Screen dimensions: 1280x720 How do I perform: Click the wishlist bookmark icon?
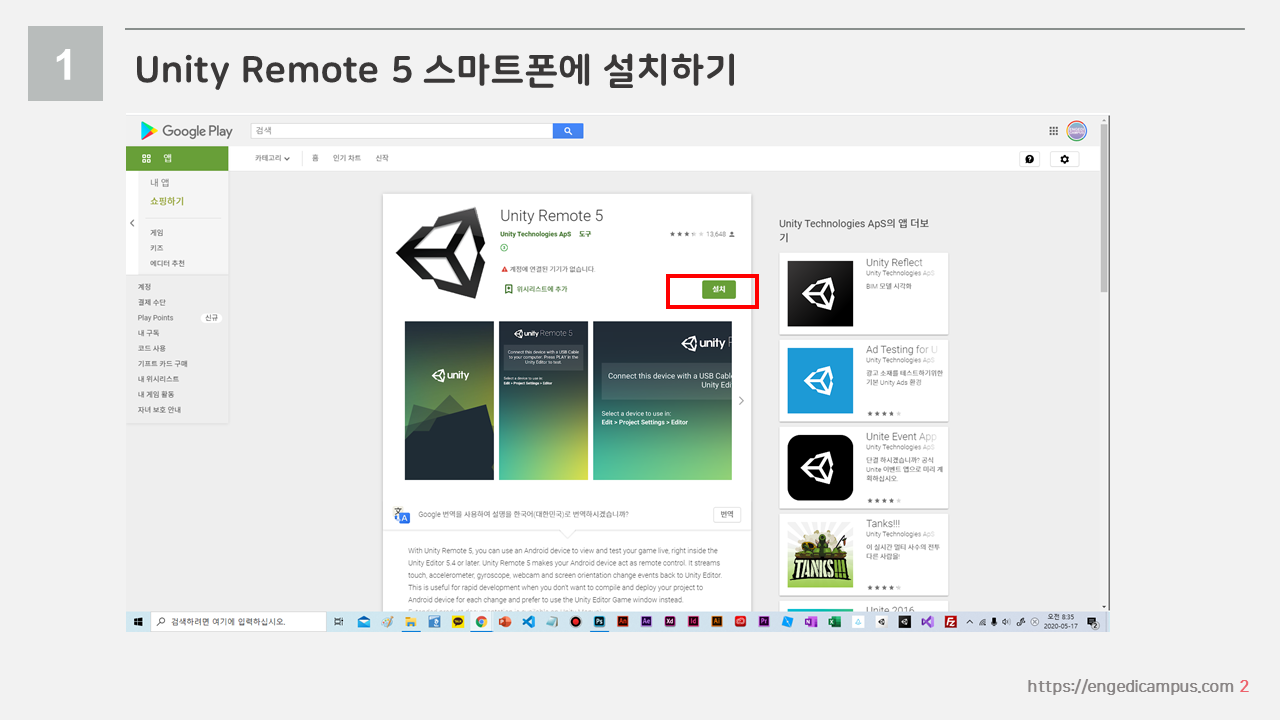click(x=508, y=289)
